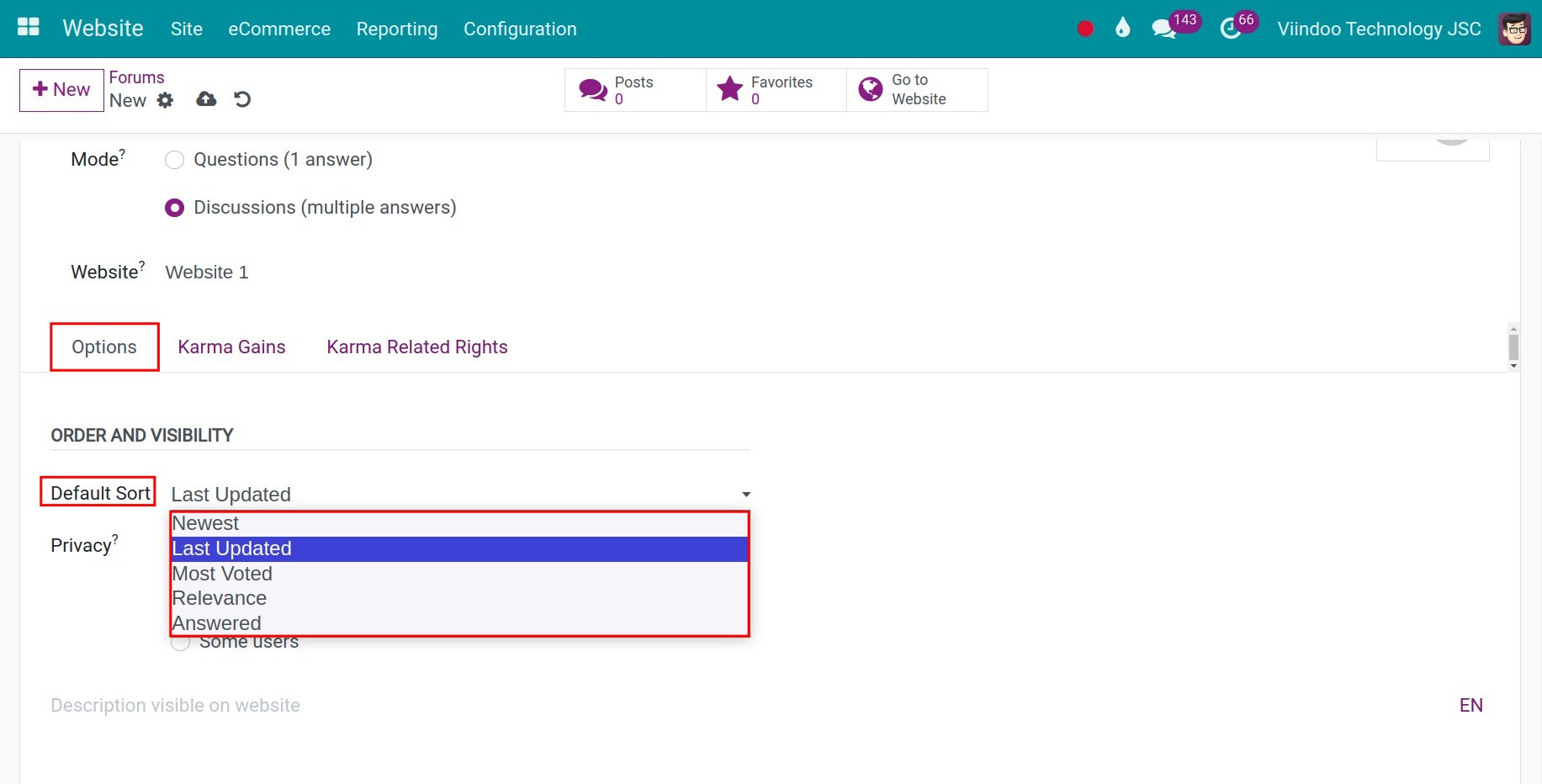Screen dimensions: 1542x784
Task: Select Discussions (multiple answers) mode
Action: click(x=174, y=208)
